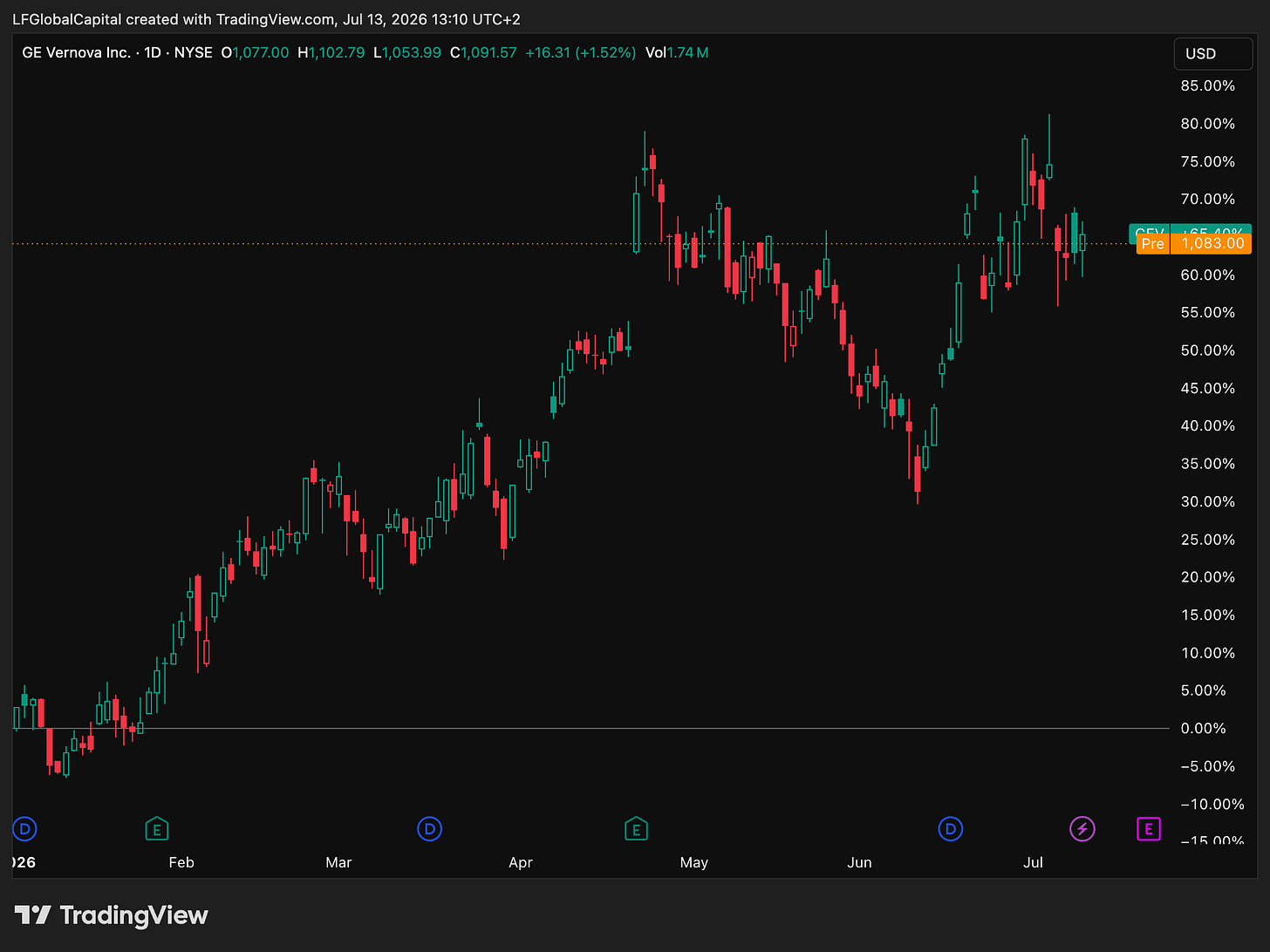Open the January dividend marker at the chart's start
This screenshot has height=952, width=1270.
24,829
